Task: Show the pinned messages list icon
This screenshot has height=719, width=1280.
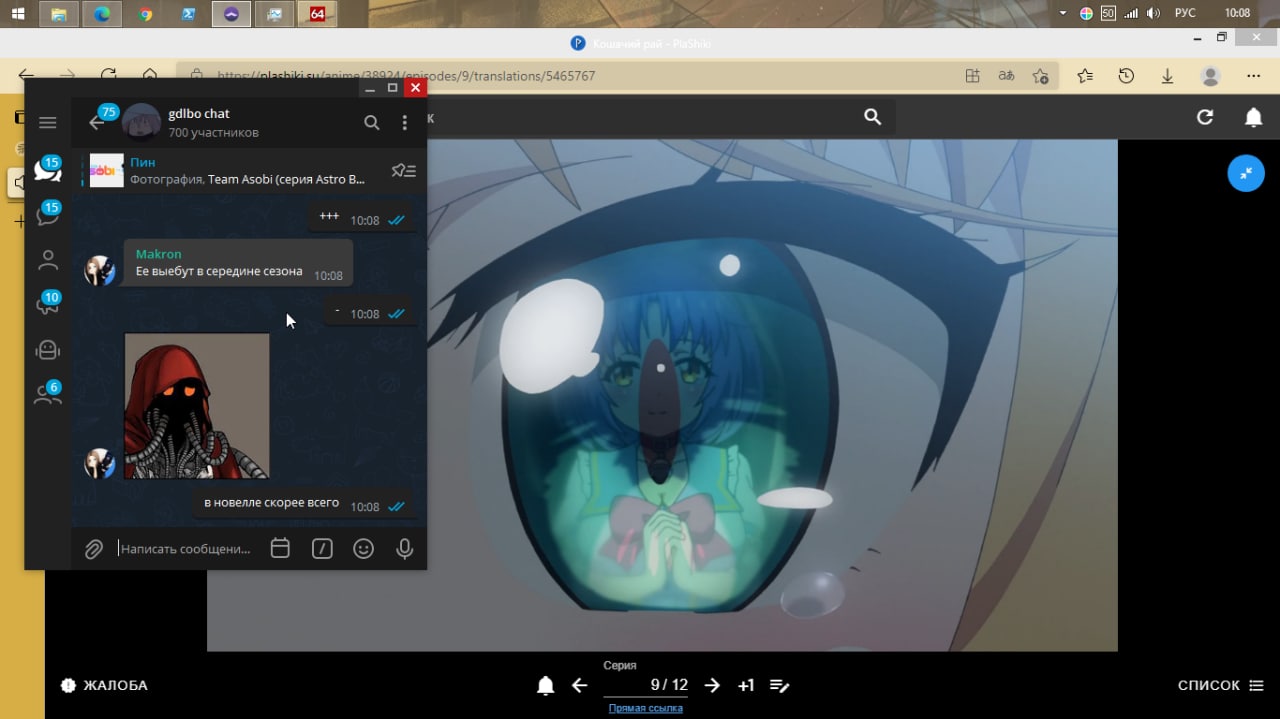Action: pos(403,170)
